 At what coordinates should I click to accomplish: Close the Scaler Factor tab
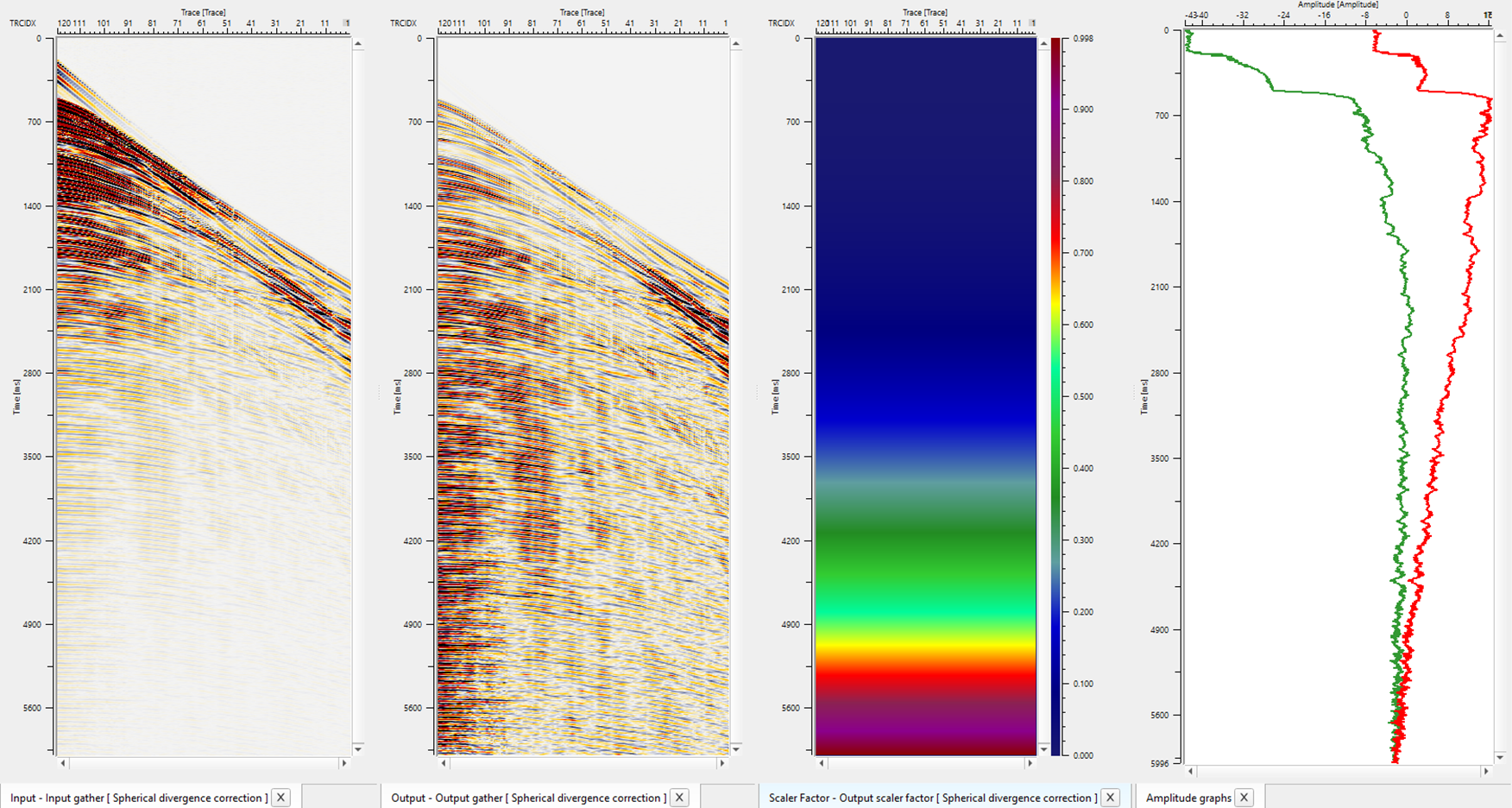pos(1111,798)
